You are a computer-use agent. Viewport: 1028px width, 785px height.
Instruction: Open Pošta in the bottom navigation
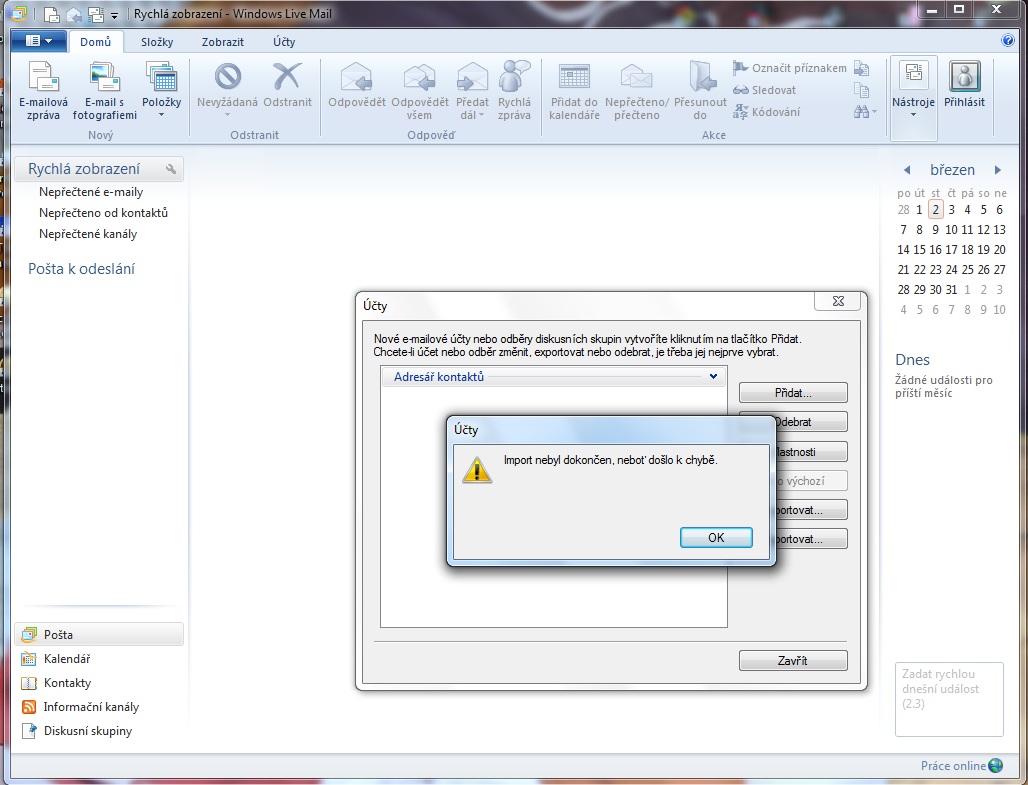coord(99,635)
